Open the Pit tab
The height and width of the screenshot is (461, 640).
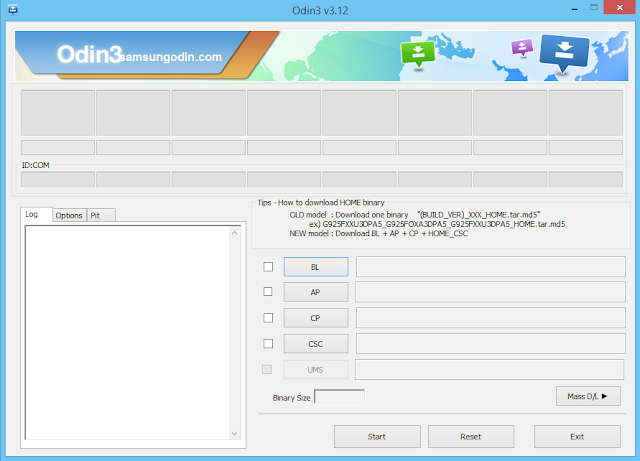click(101, 215)
